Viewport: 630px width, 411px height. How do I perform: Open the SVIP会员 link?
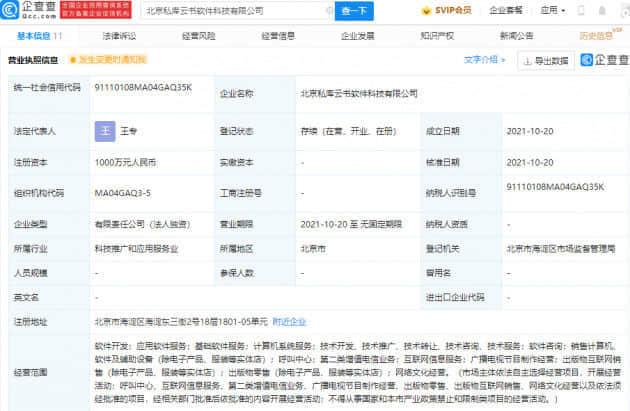(x=446, y=10)
